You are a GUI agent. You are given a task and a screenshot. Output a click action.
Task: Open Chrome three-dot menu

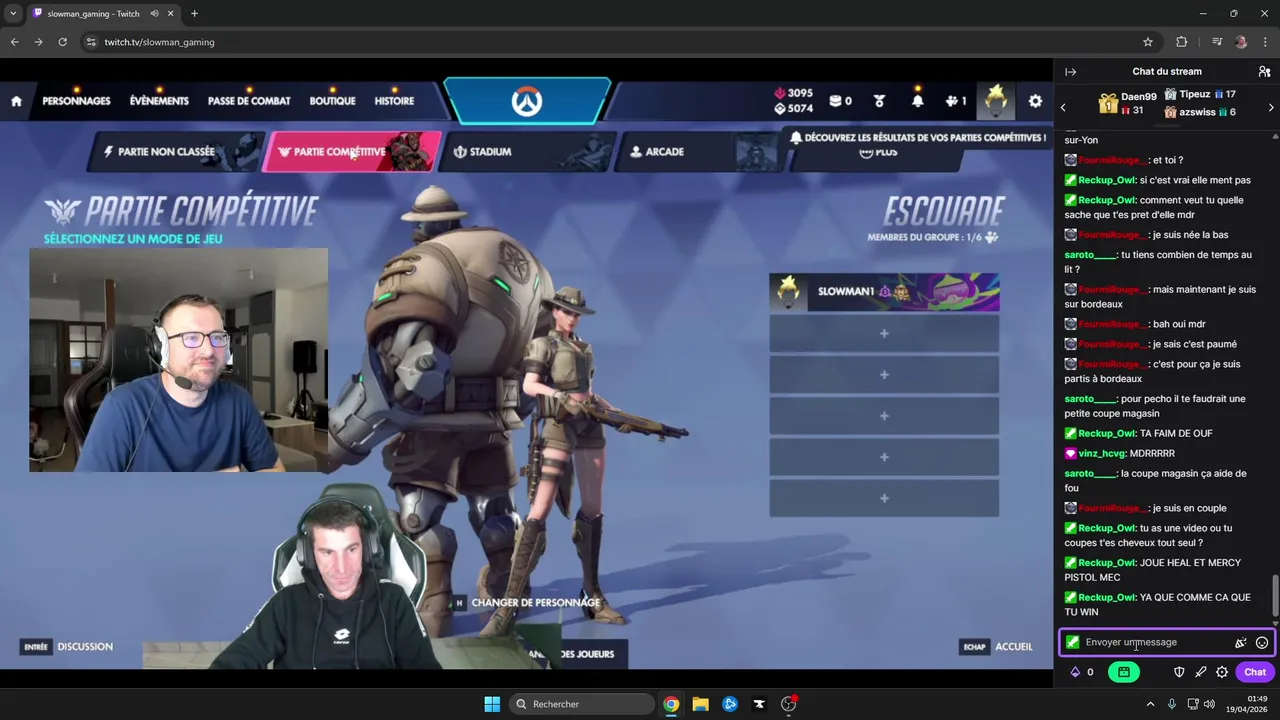1265,42
